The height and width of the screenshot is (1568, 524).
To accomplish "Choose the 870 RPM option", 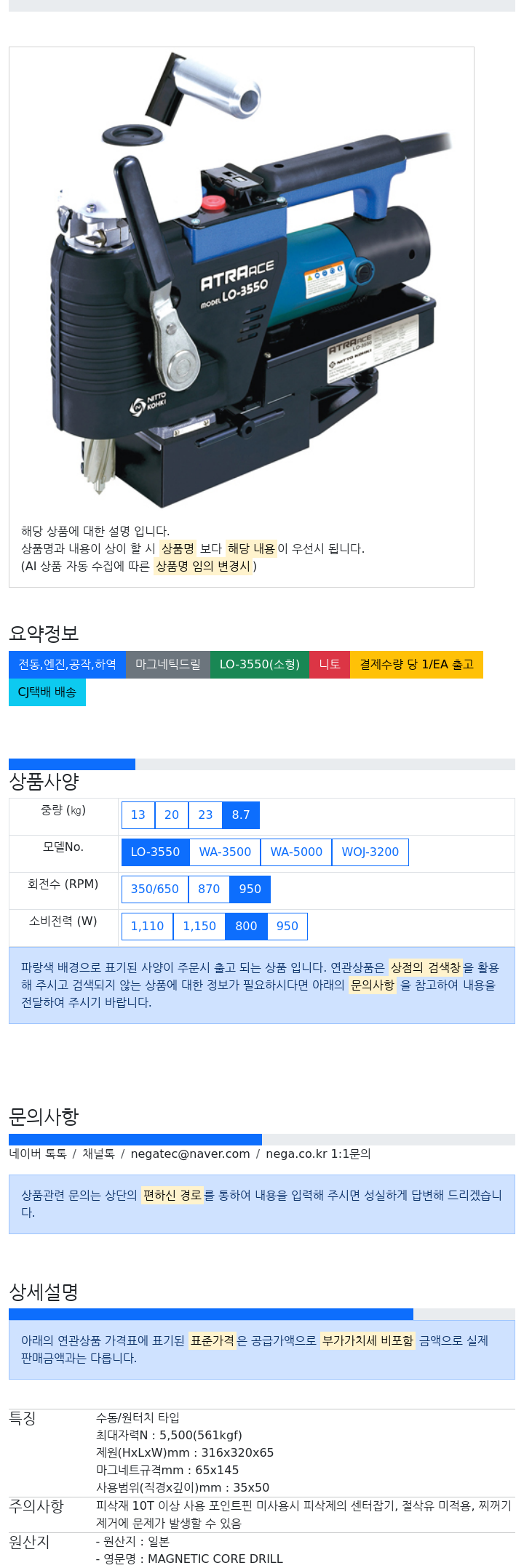I will click(209, 889).
